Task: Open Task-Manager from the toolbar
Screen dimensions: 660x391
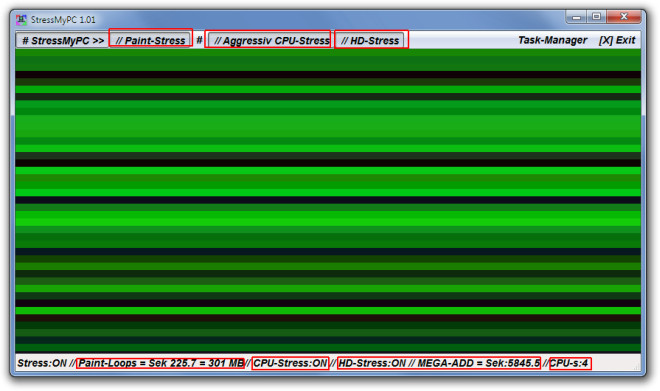Action: pyautogui.click(x=552, y=40)
